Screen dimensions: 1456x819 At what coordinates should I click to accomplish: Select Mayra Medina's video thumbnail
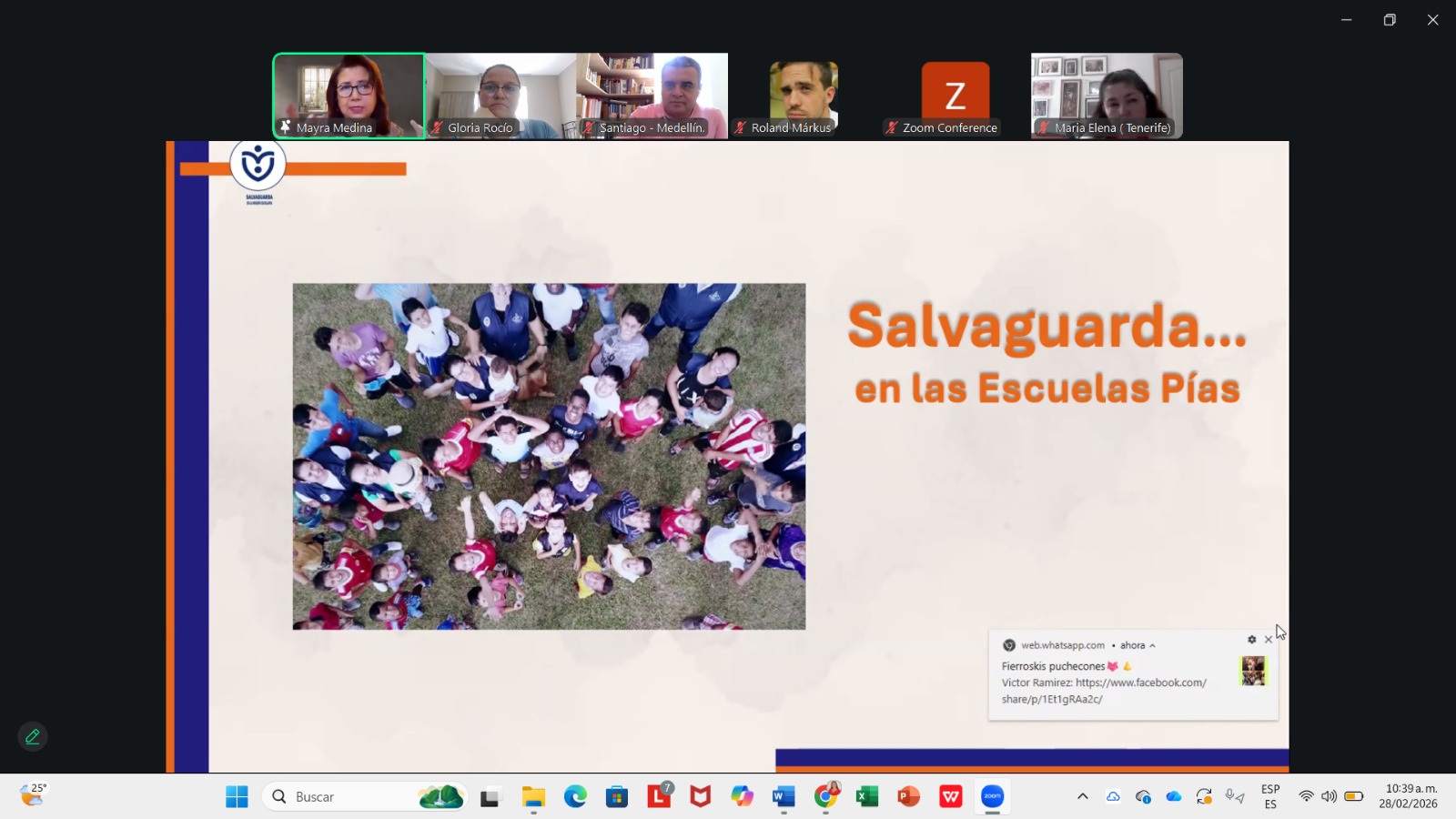coord(349,96)
